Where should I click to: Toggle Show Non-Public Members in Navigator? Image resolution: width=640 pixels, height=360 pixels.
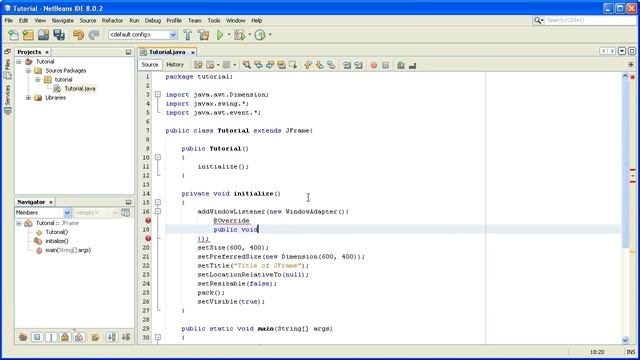(65, 337)
